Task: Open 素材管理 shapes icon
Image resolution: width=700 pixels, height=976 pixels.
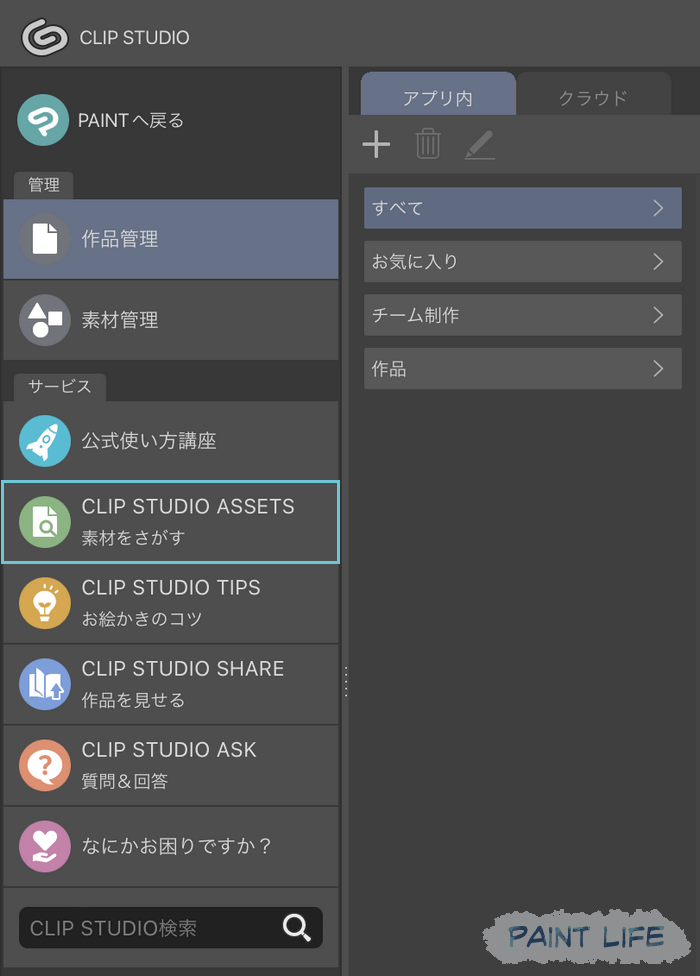Action: (43, 320)
